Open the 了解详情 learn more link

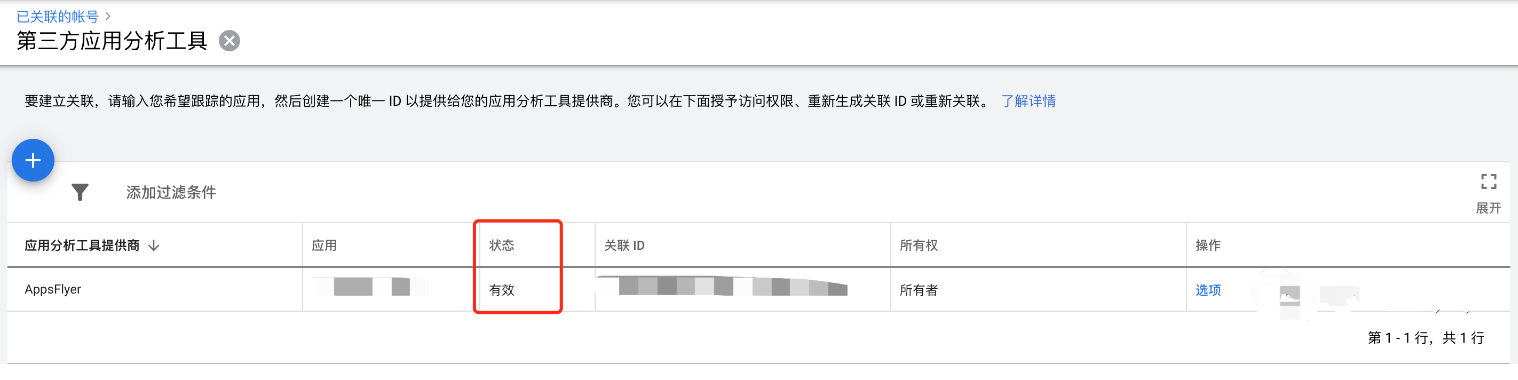click(1028, 101)
